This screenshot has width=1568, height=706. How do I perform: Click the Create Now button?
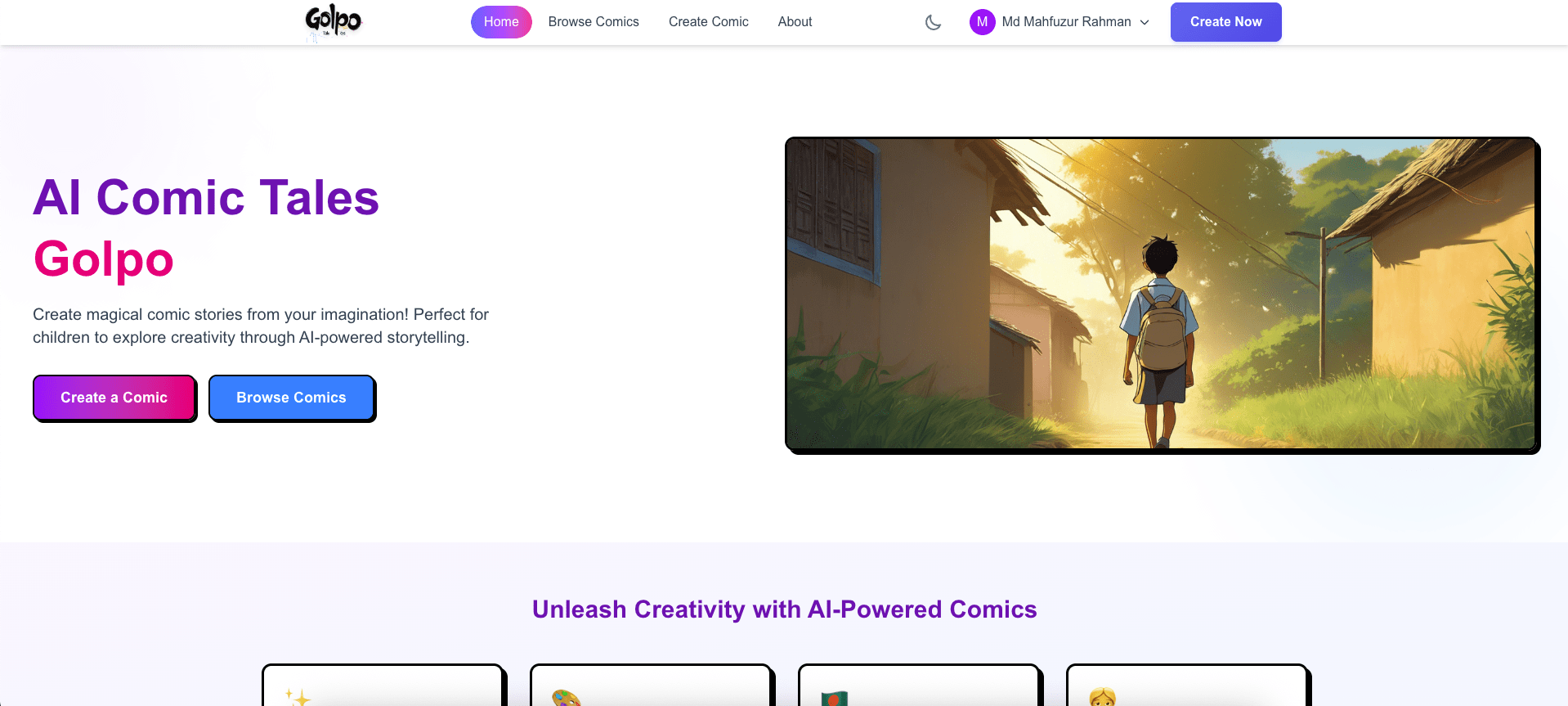tap(1225, 22)
